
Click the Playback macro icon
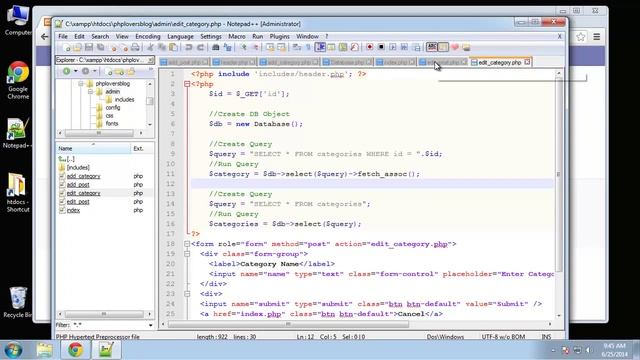click(393, 47)
